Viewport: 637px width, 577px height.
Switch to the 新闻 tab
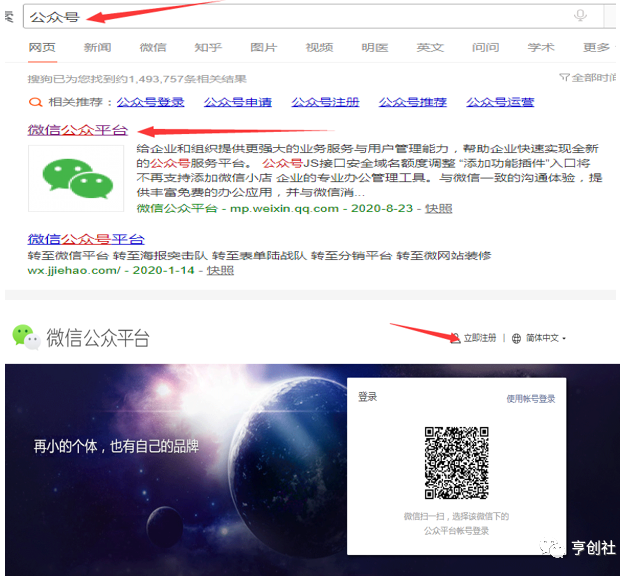click(98, 48)
